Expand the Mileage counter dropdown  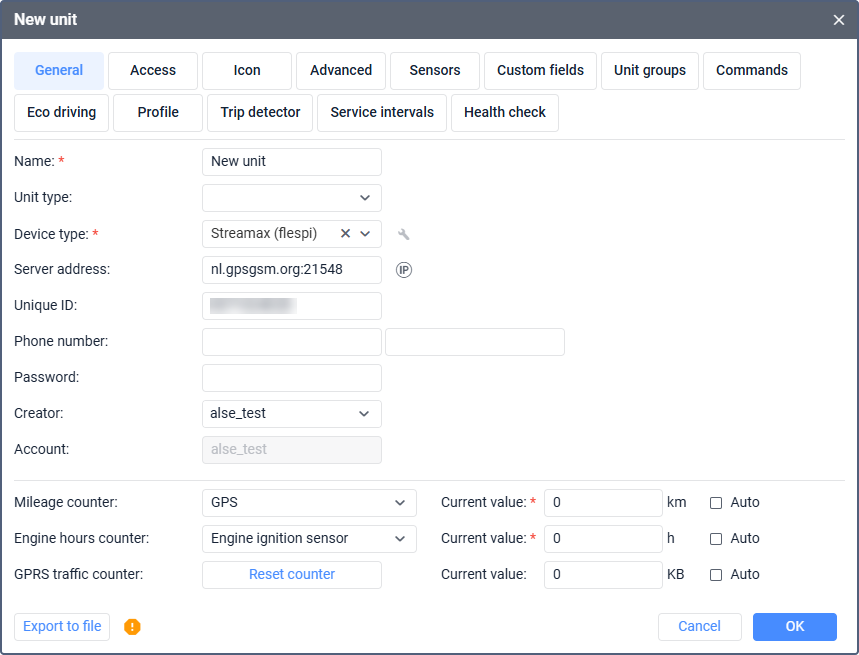(400, 502)
